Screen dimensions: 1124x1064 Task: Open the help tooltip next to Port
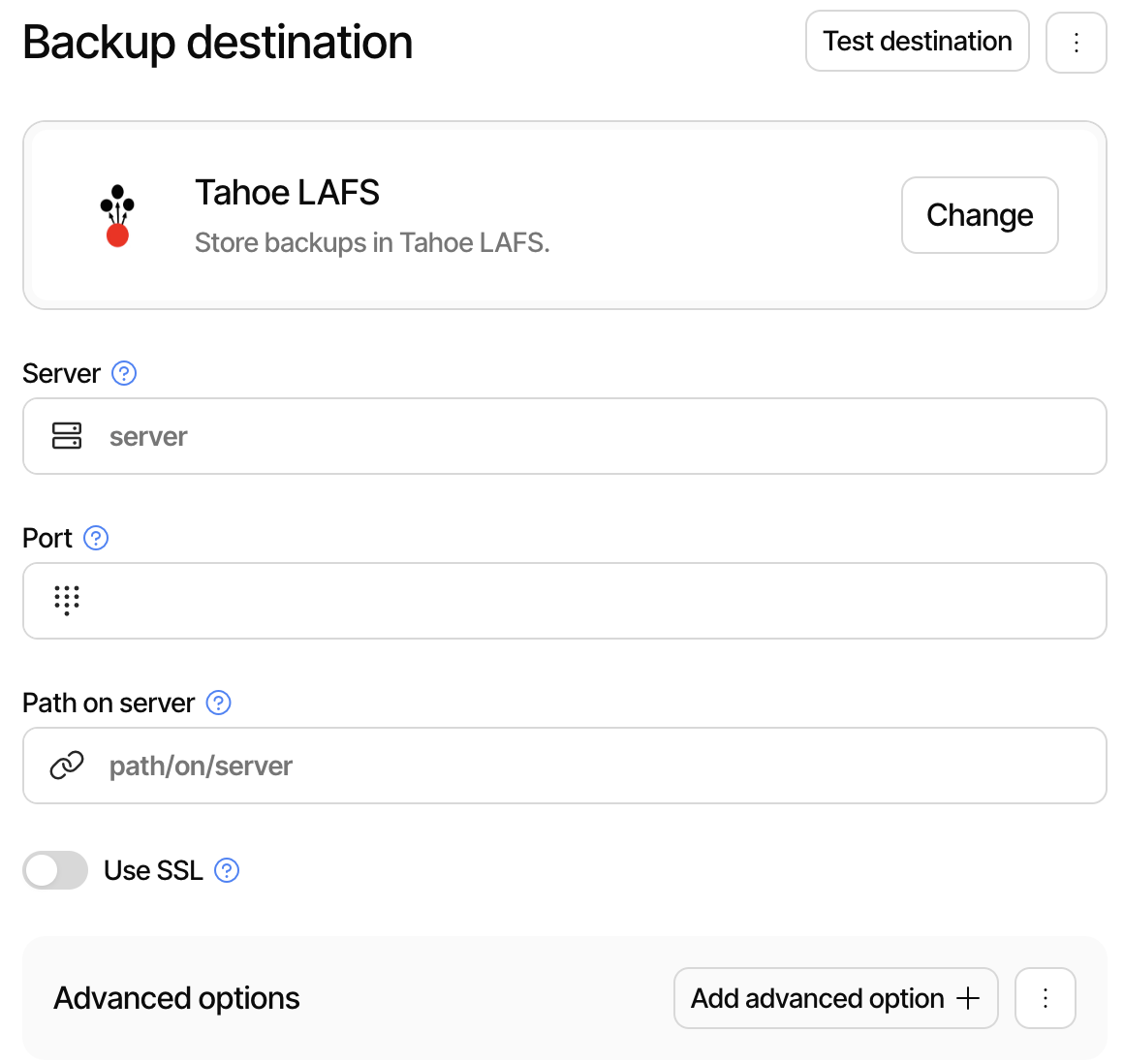coord(95,538)
